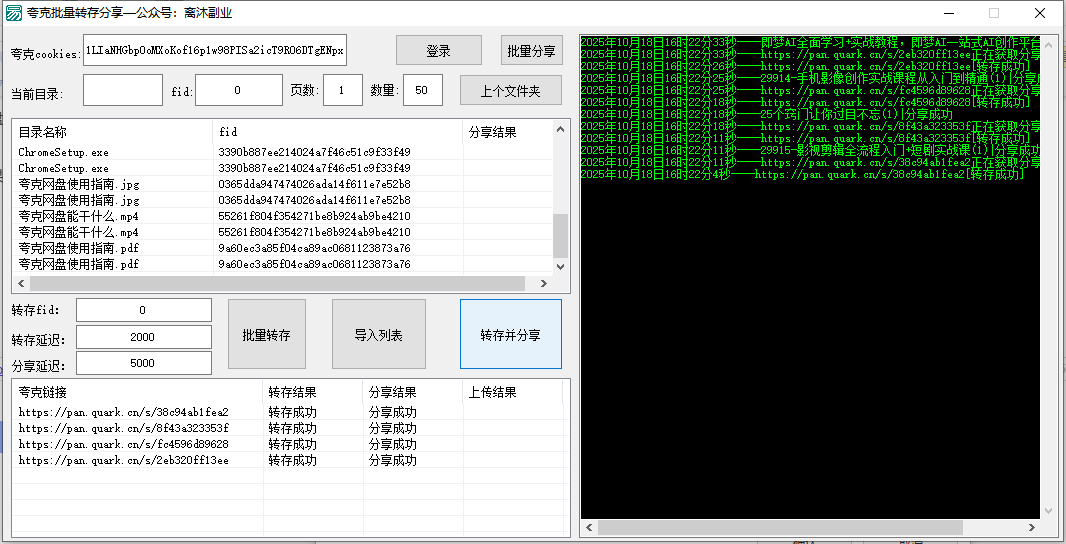Screen dimensions: 1066x544
Task: Select the 页数 page number field
Action: 343,91
